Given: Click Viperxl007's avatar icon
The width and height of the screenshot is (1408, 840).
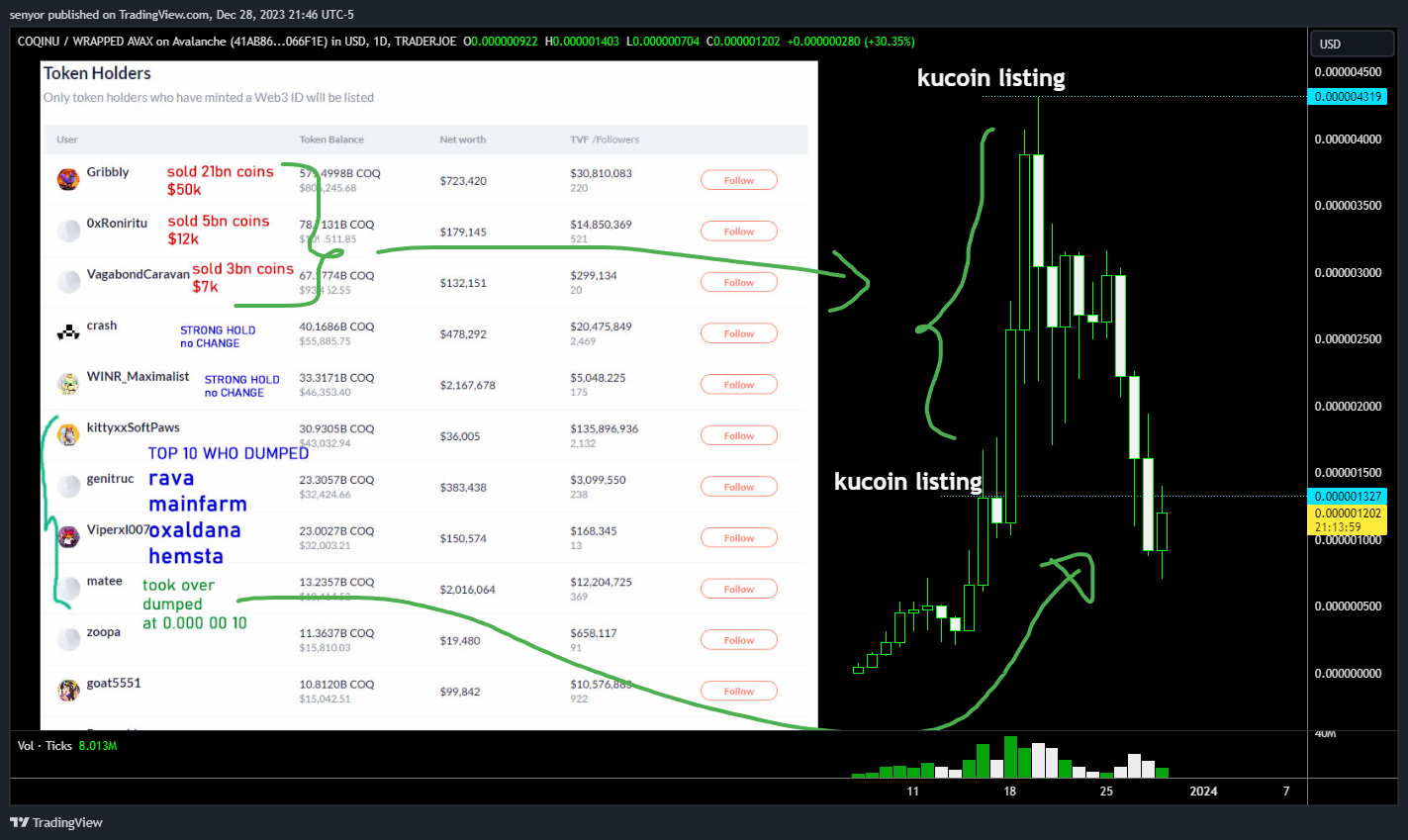Looking at the screenshot, I should click(x=68, y=537).
